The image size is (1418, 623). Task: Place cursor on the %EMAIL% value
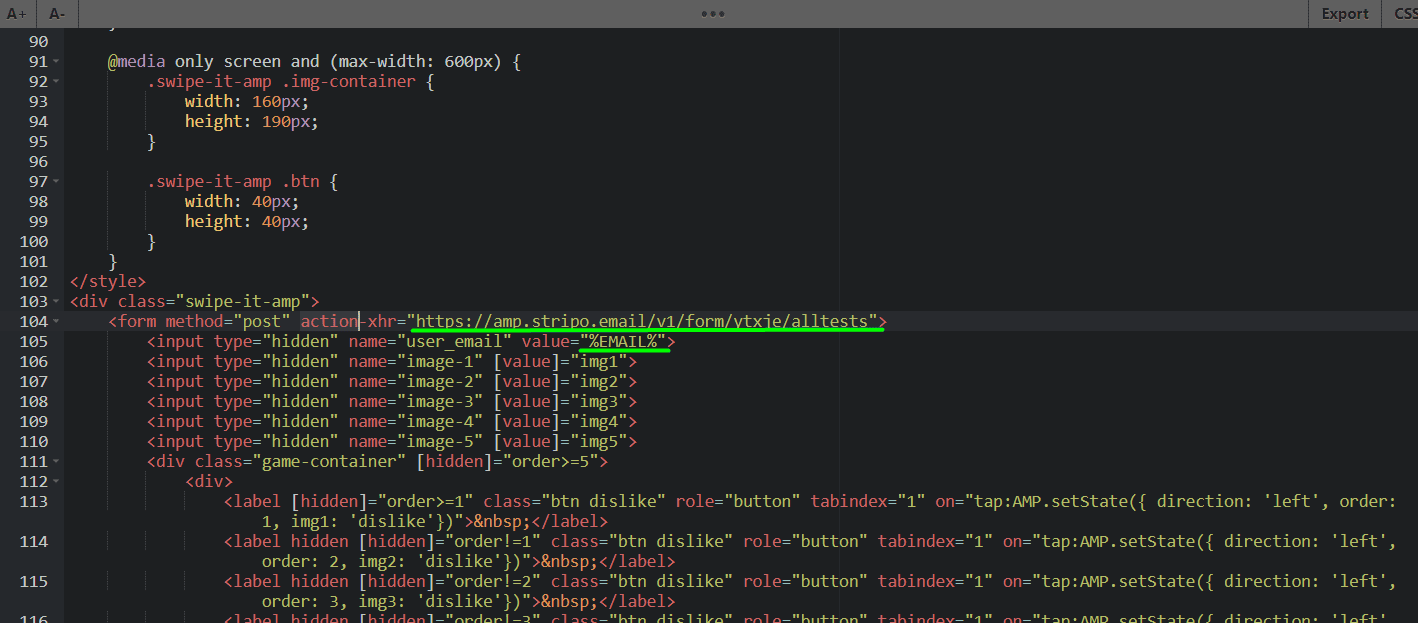click(x=627, y=341)
